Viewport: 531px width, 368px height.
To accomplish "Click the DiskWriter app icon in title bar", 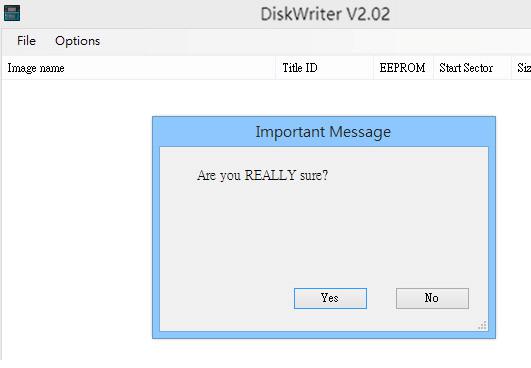I will (x=12, y=13).
